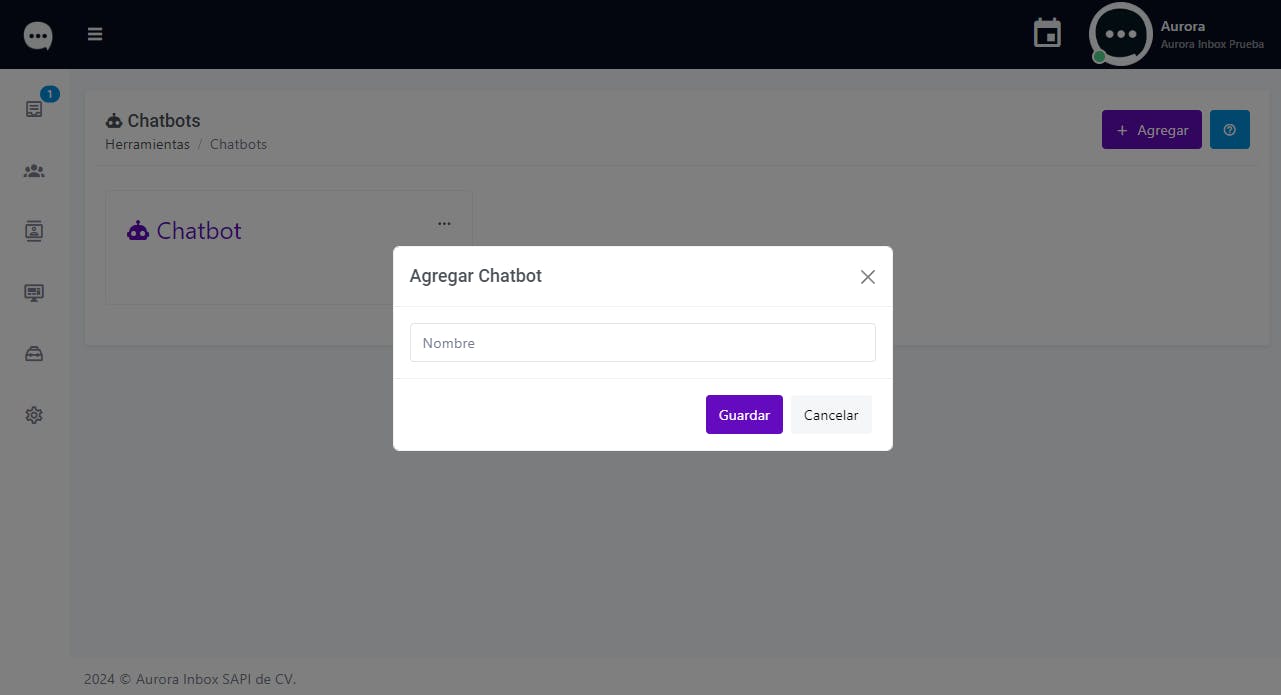Click the user avatar with green status

[1120, 34]
